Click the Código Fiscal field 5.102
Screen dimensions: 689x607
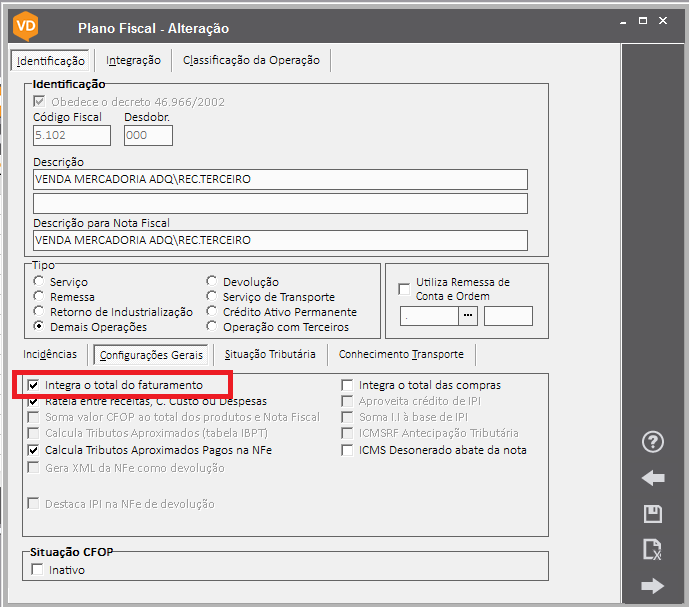click(x=72, y=135)
